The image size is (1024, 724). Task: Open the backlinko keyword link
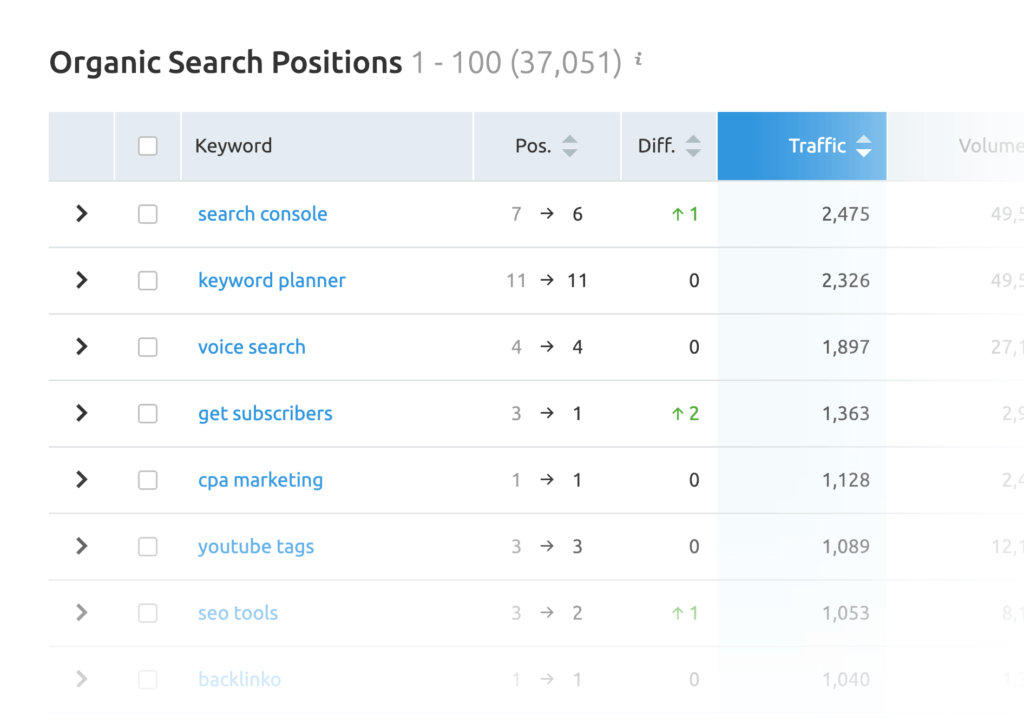[239, 679]
